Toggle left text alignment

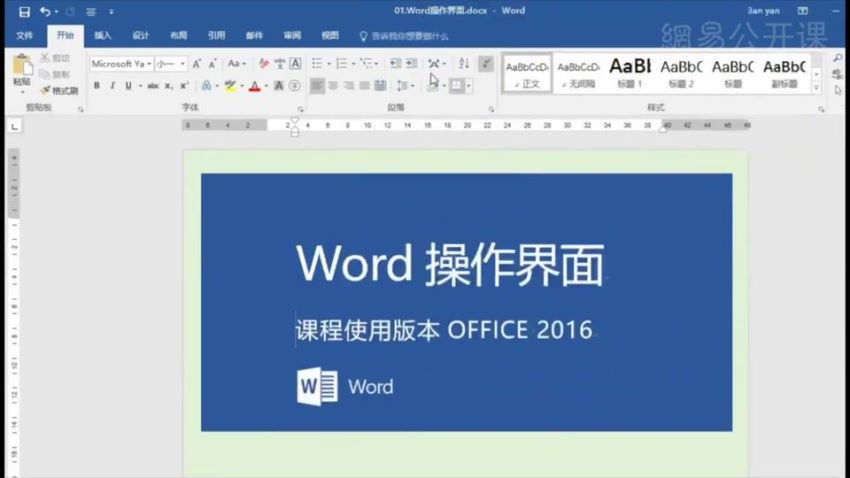tap(317, 86)
